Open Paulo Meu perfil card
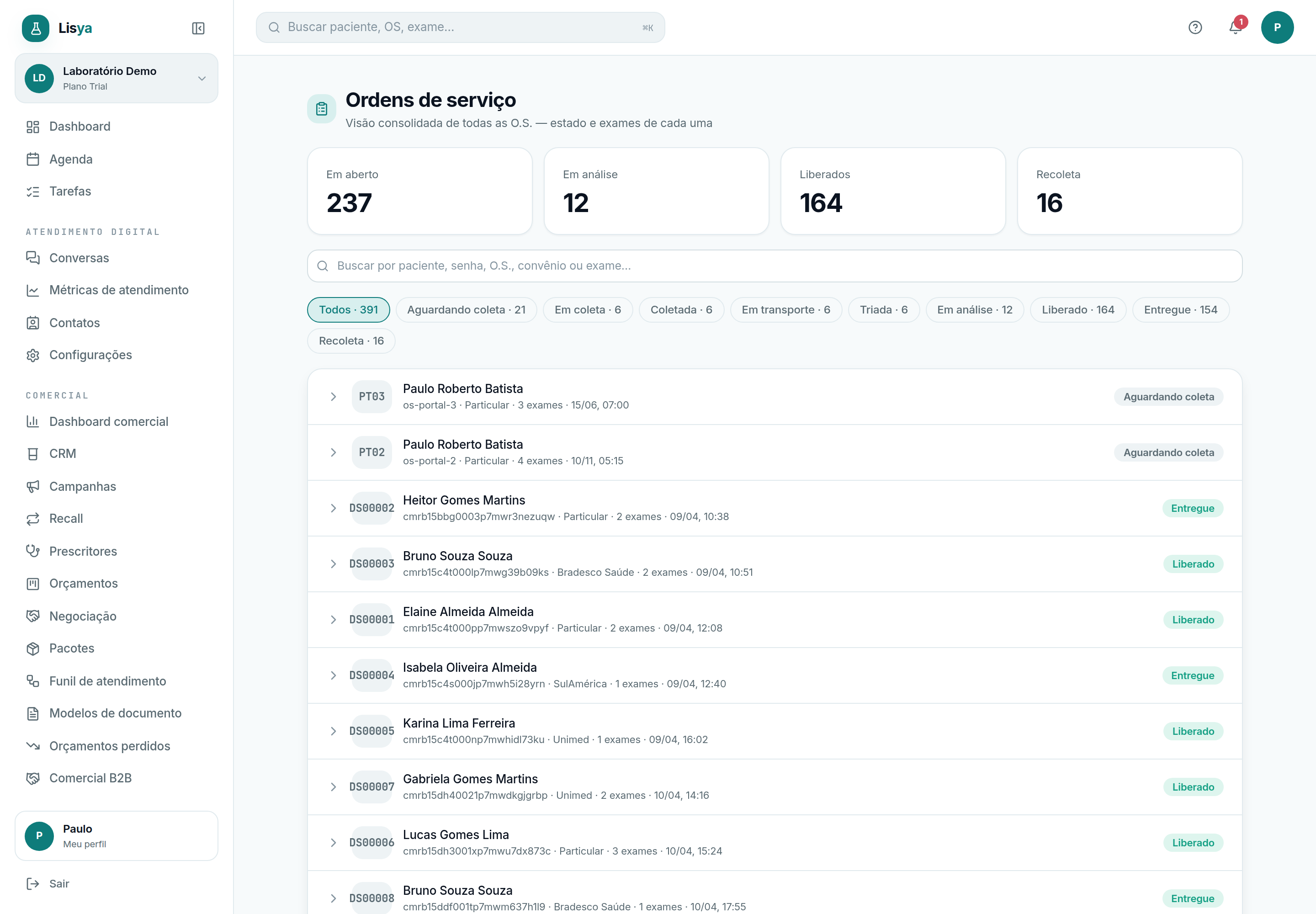The width and height of the screenshot is (1316, 914). [116, 835]
